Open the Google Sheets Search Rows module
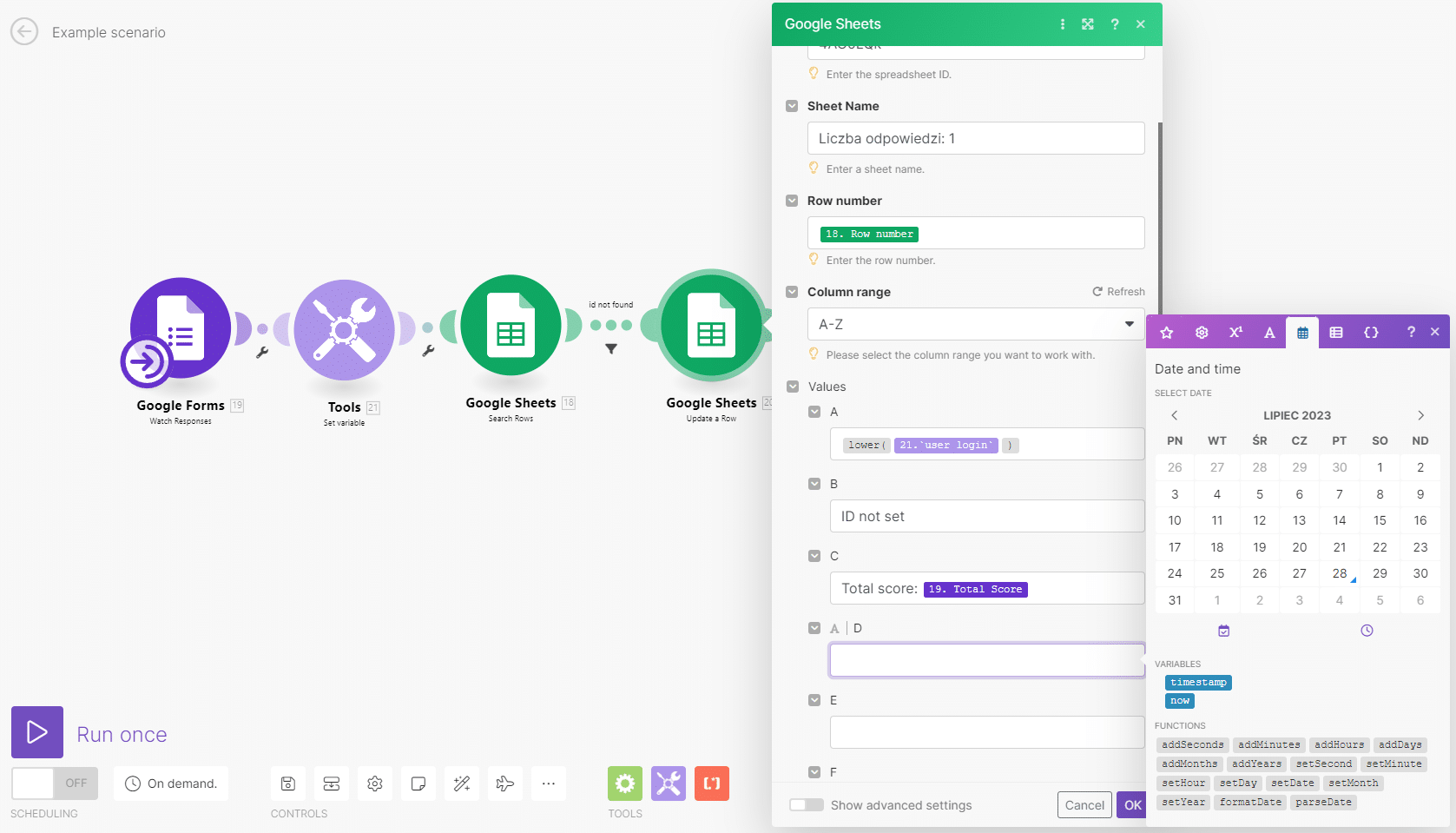Screen dimensions: 1456x833 [511, 326]
